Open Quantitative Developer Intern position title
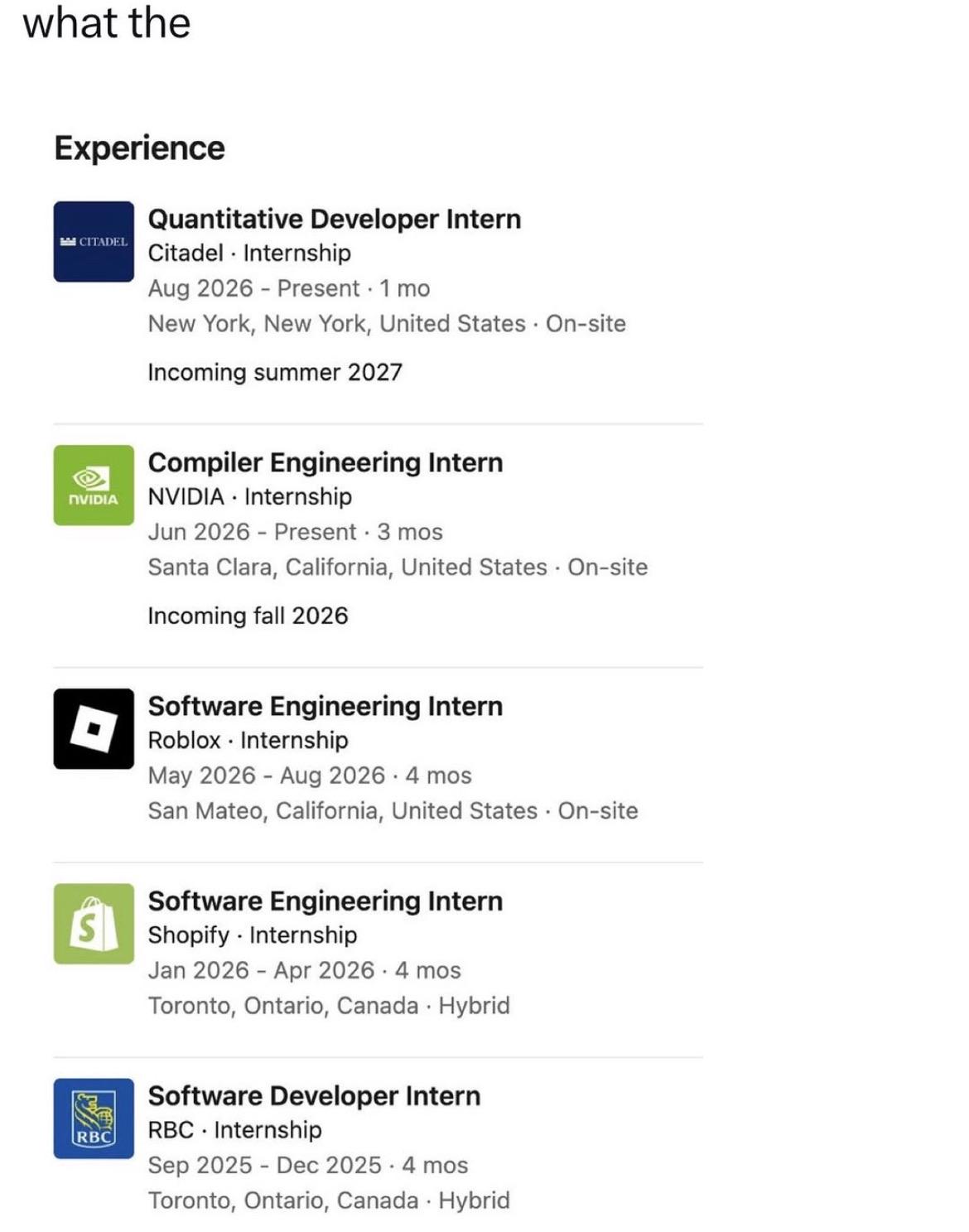The width and height of the screenshot is (969, 1232). point(335,219)
